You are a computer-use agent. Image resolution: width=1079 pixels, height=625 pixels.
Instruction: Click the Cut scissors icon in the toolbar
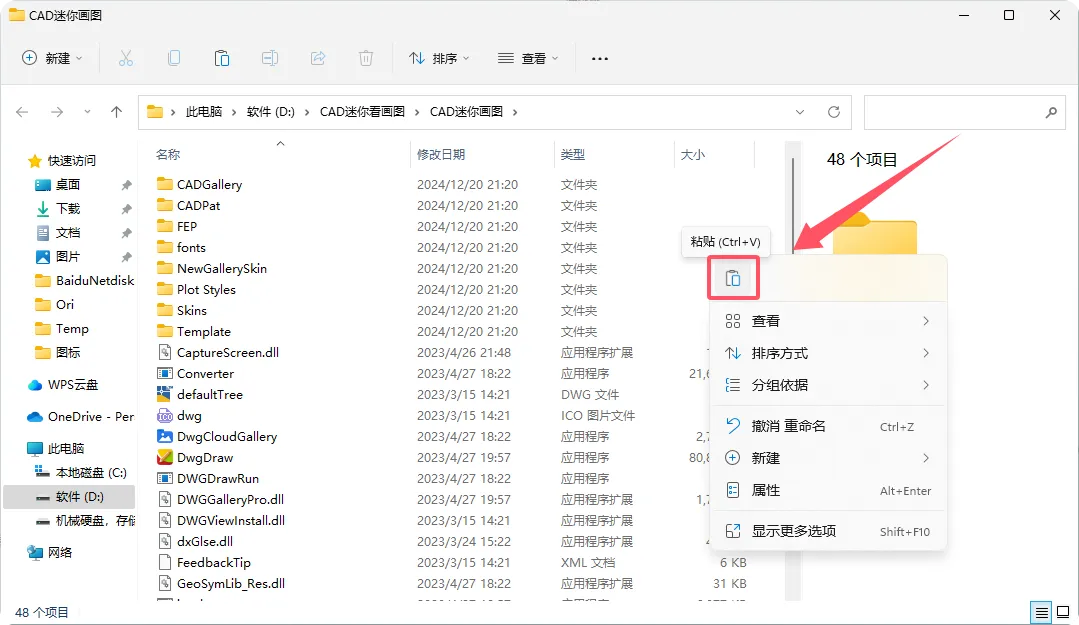click(x=125, y=59)
